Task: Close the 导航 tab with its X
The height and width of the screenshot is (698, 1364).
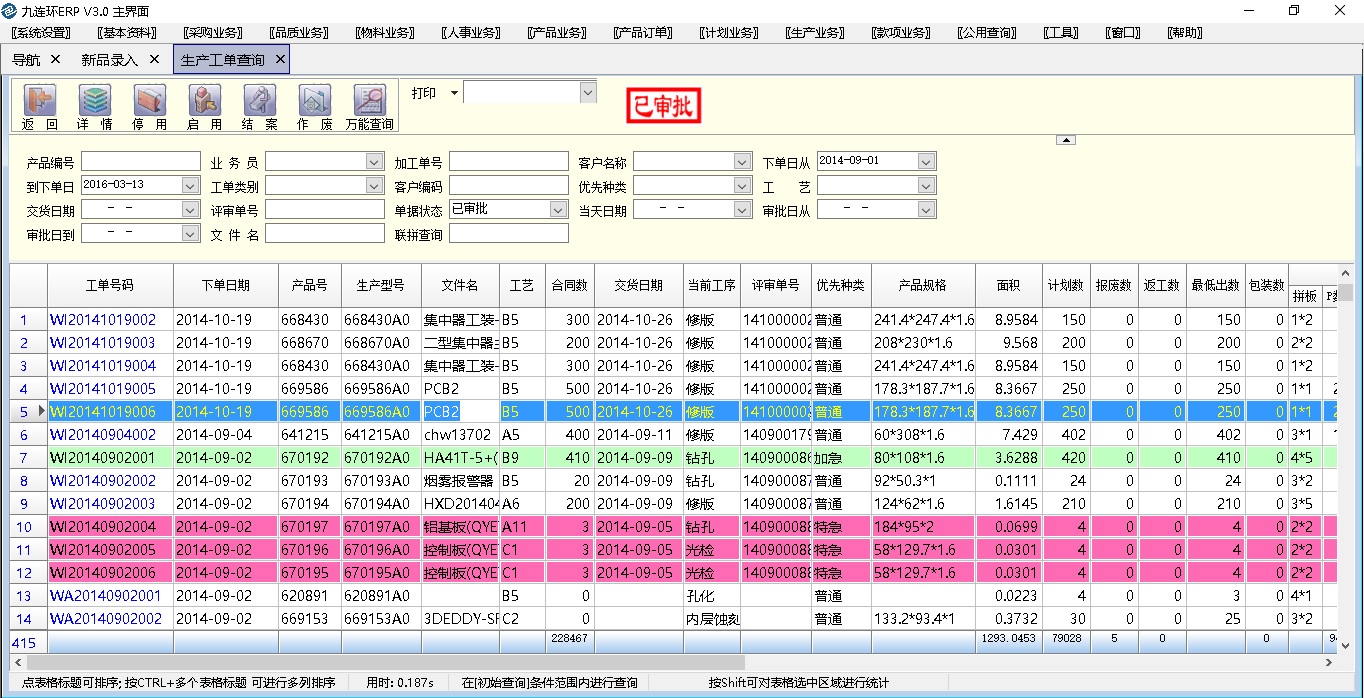Action: pyautogui.click(x=55, y=59)
